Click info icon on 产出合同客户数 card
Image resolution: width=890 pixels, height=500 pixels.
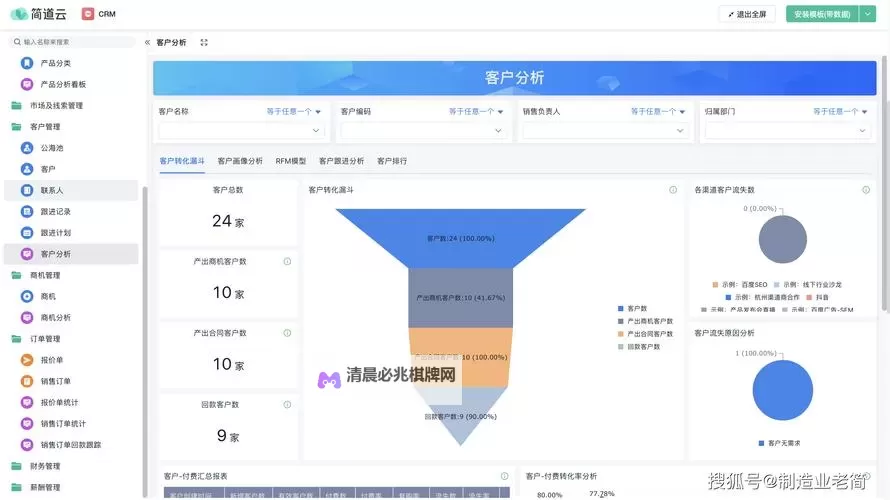click(287, 333)
